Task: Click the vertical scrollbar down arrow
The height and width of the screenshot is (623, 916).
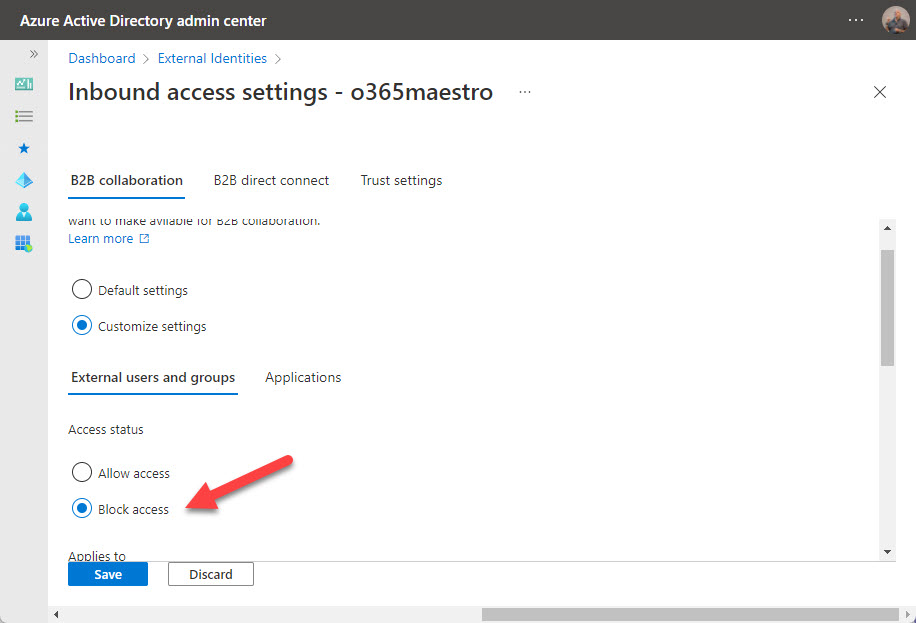Action: pyautogui.click(x=887, y=552)
